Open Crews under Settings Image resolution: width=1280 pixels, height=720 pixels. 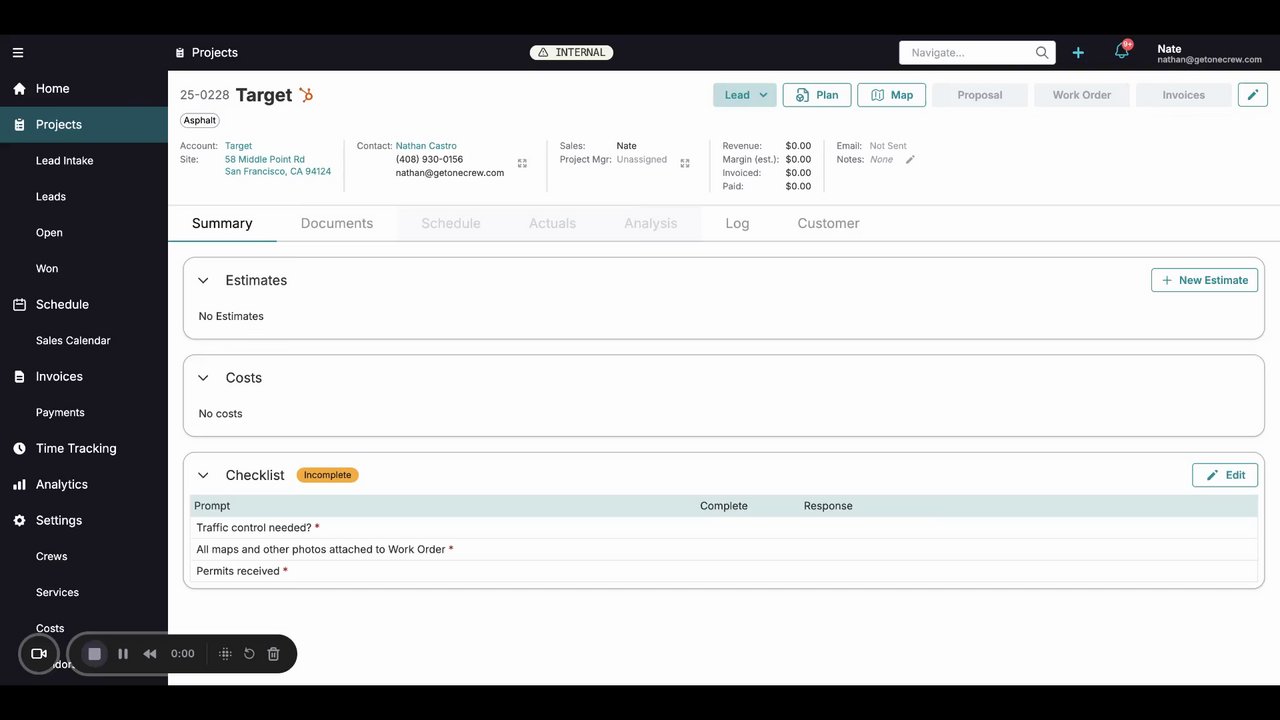52,557
